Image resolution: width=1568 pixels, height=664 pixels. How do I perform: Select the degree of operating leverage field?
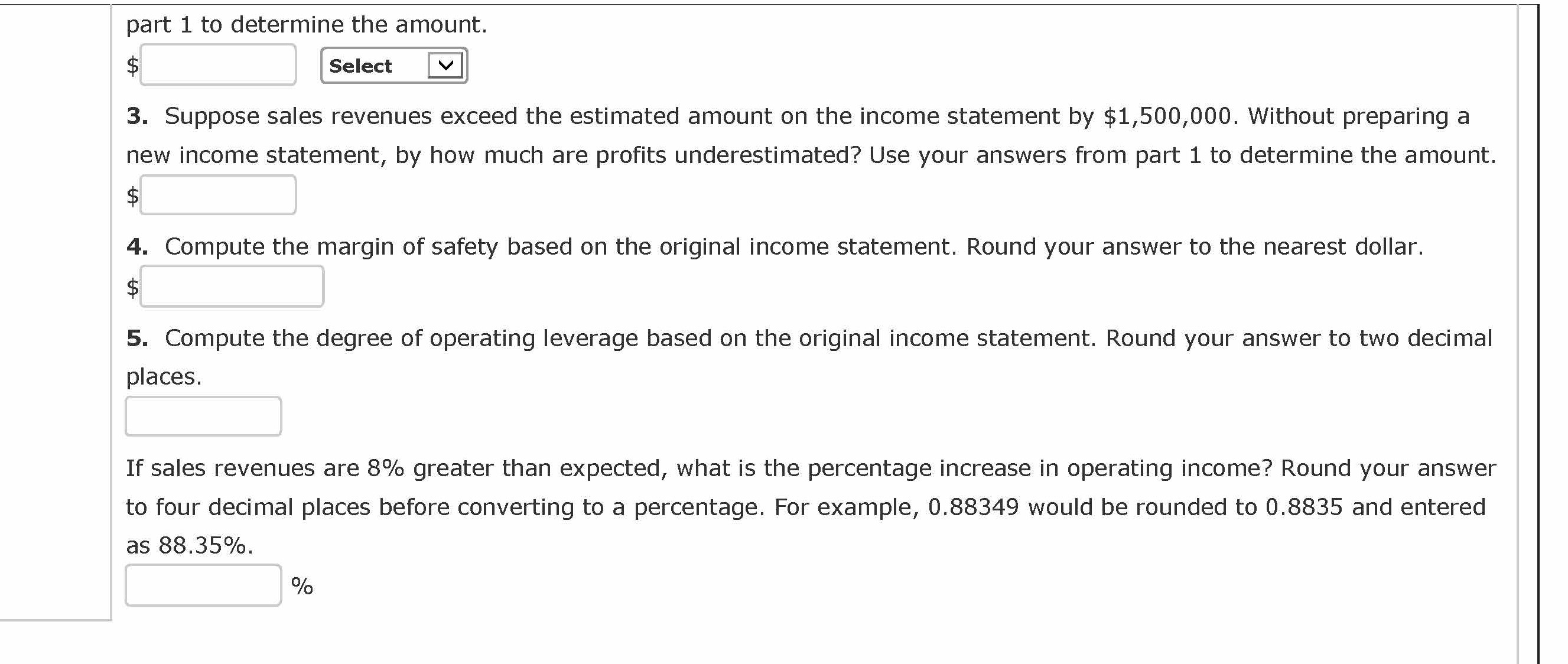click(203, 416)
